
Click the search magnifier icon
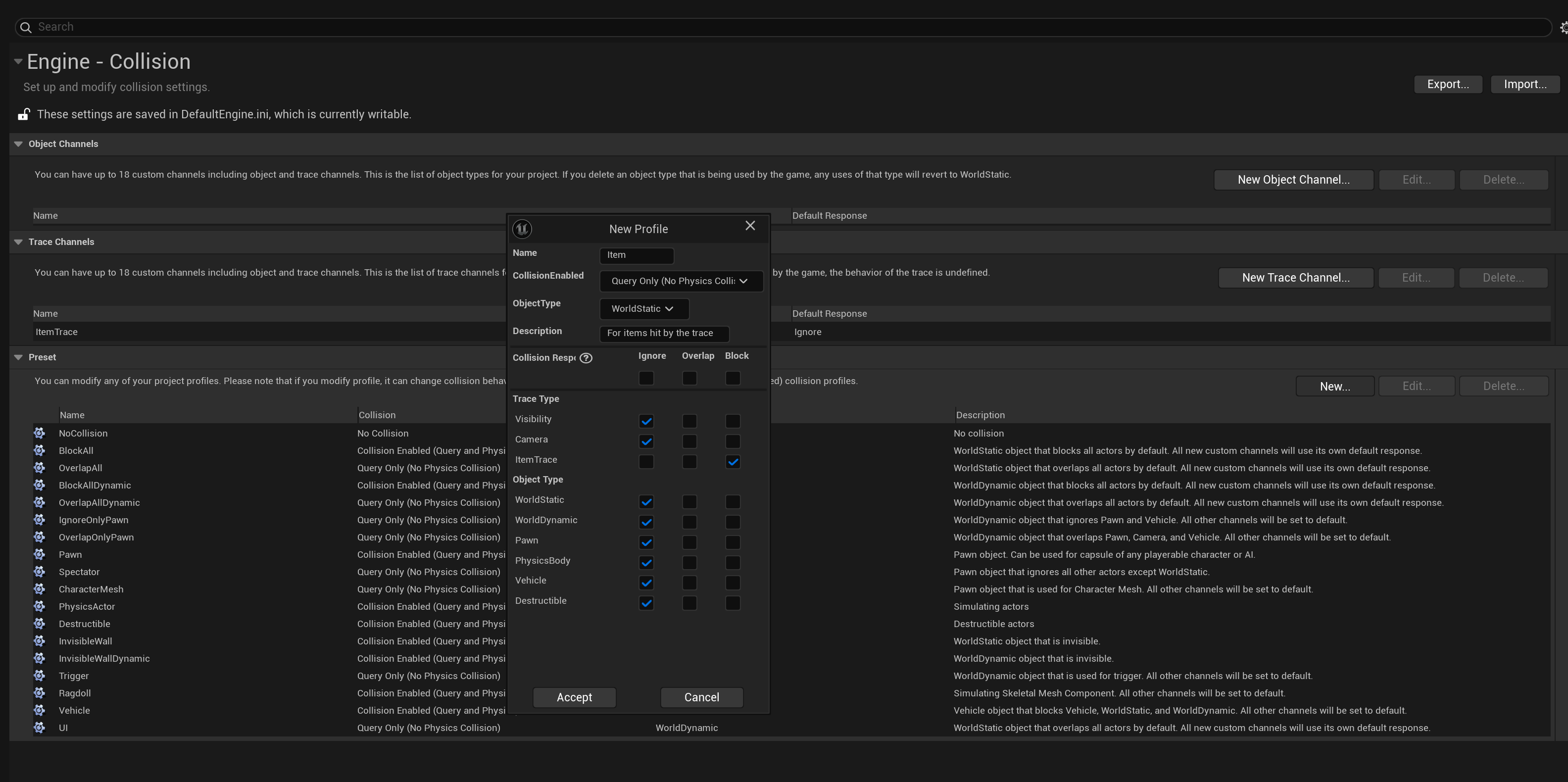26,27
